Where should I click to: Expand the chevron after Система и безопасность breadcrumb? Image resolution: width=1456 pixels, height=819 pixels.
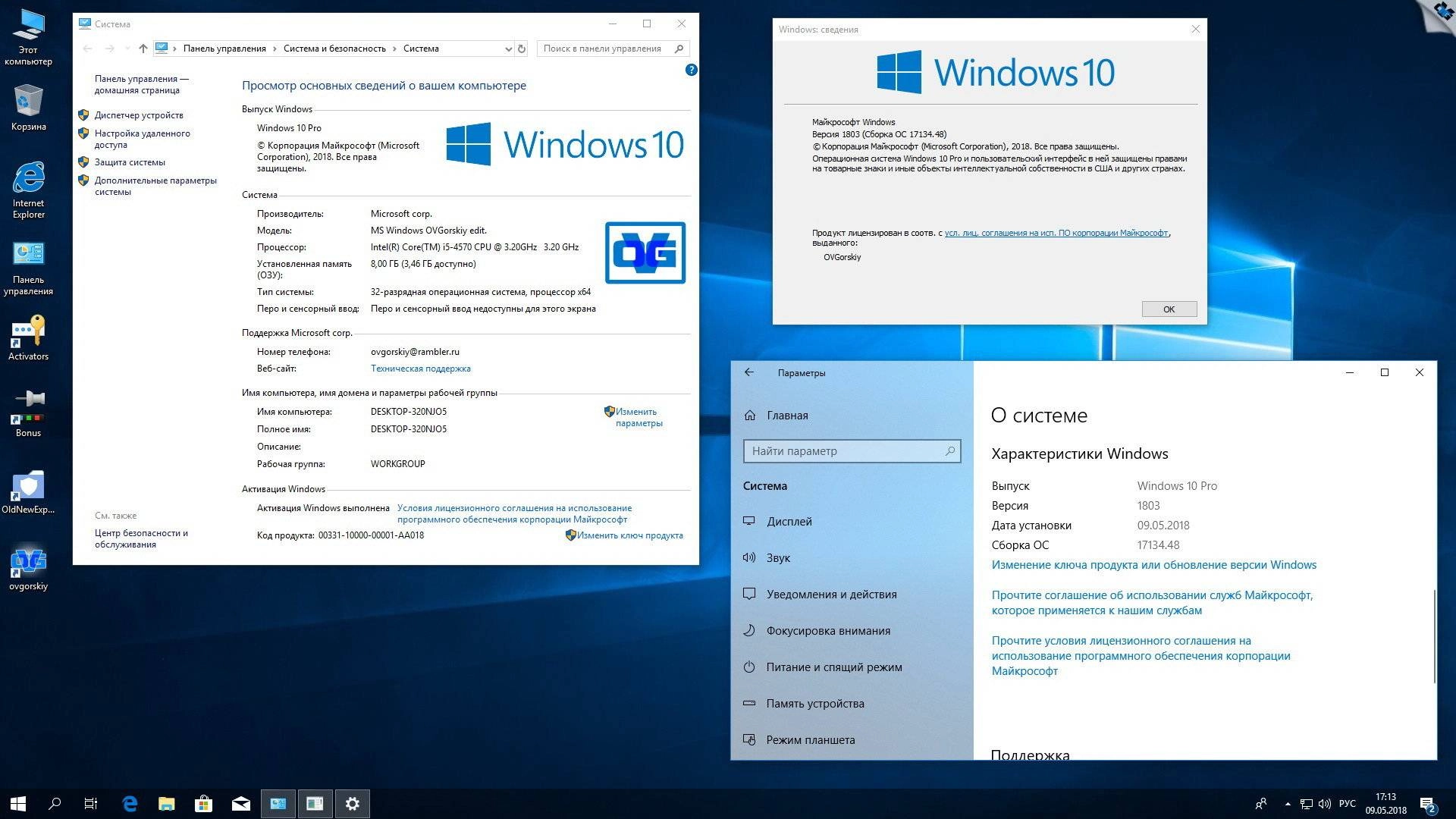click(x=394, y=49)
